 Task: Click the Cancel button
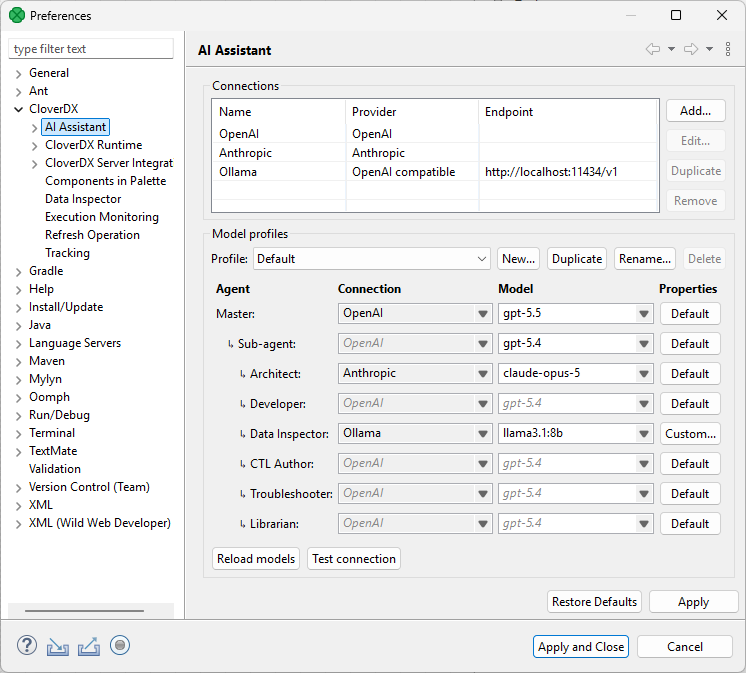[684, 647]
